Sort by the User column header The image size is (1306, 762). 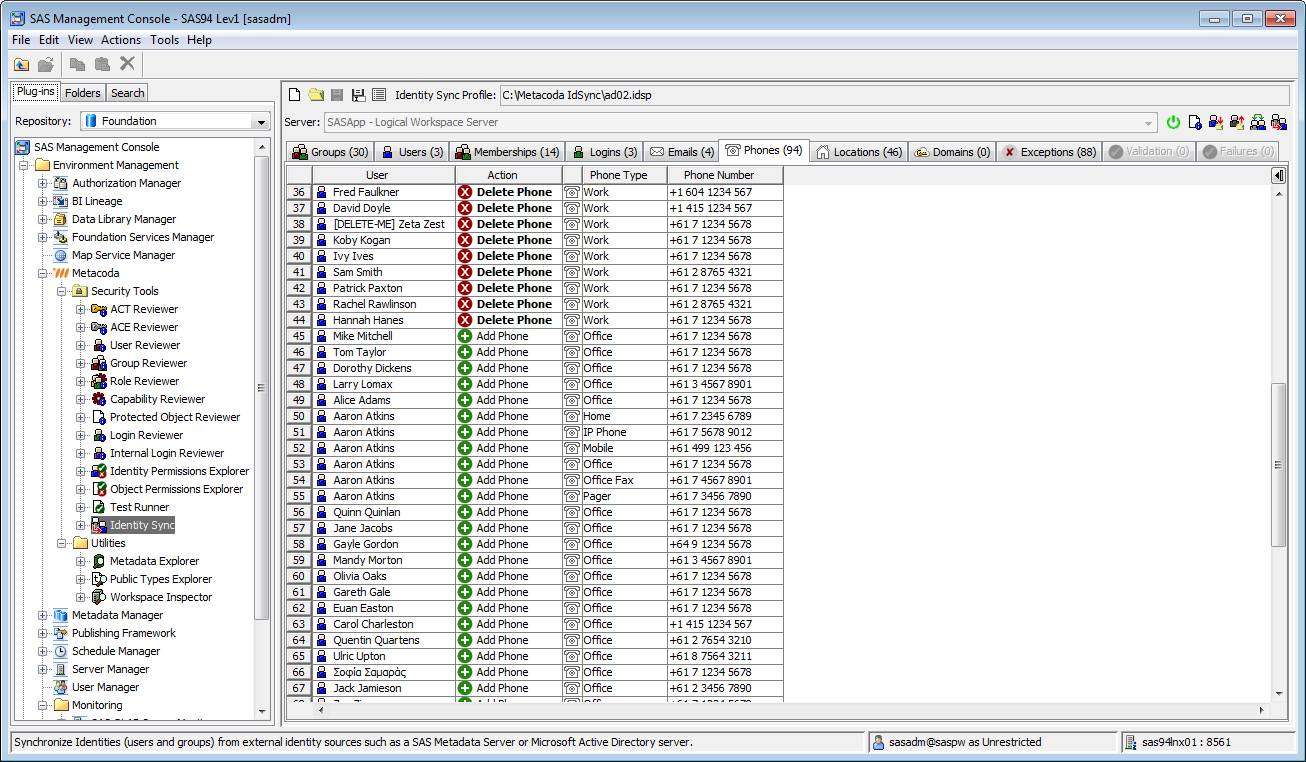tap(384, 175)
